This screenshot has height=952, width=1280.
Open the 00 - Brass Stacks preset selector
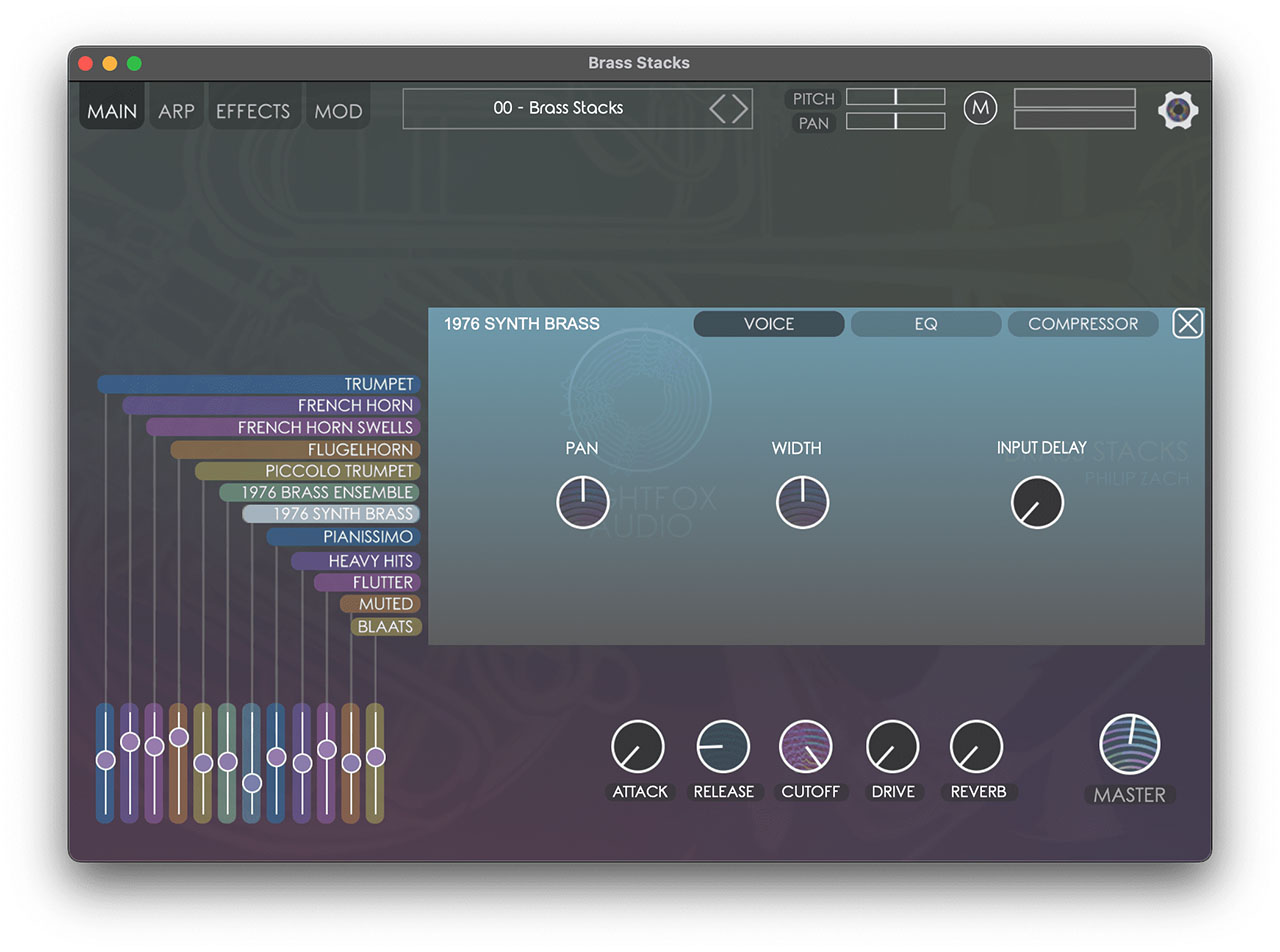point(557,108)
